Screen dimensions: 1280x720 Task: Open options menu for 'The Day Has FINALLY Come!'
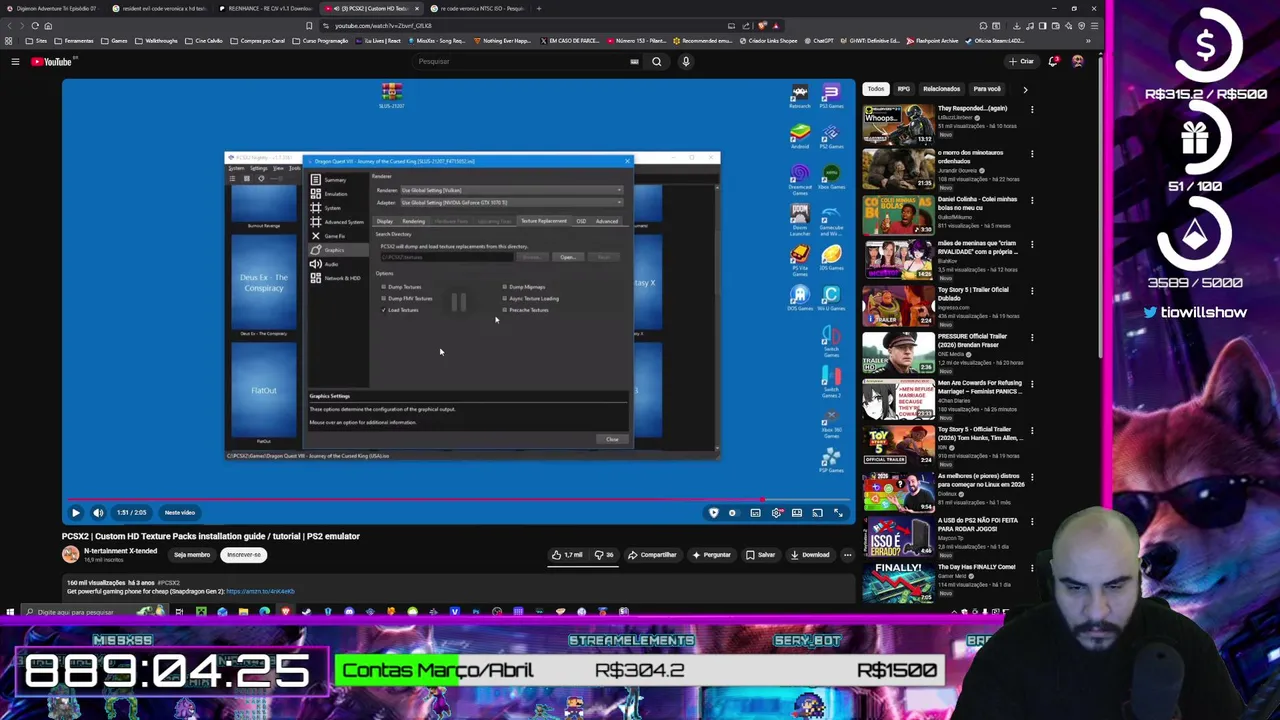tap(1032, 568)
